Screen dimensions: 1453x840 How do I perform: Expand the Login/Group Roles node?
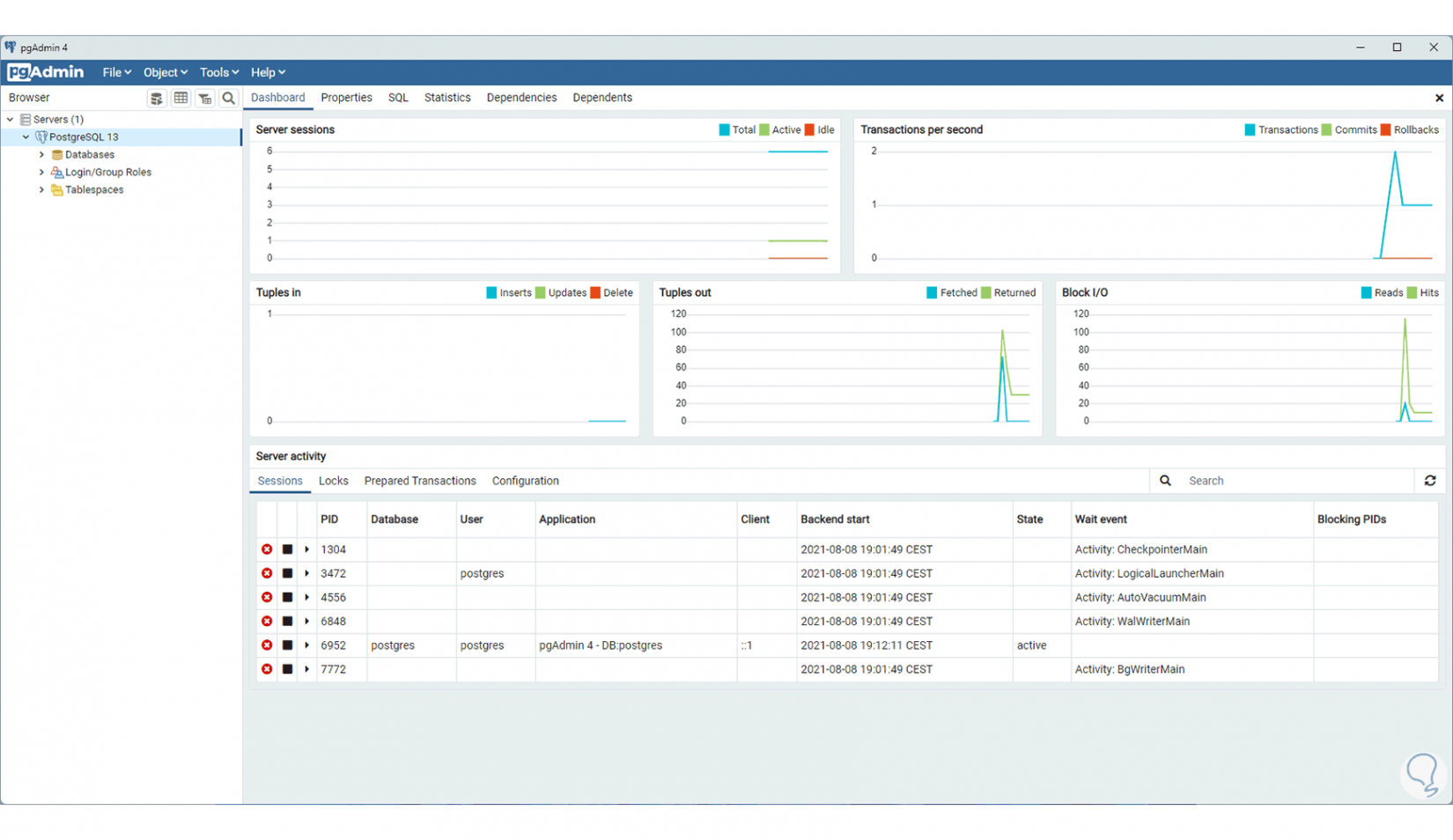pos(41,173)
